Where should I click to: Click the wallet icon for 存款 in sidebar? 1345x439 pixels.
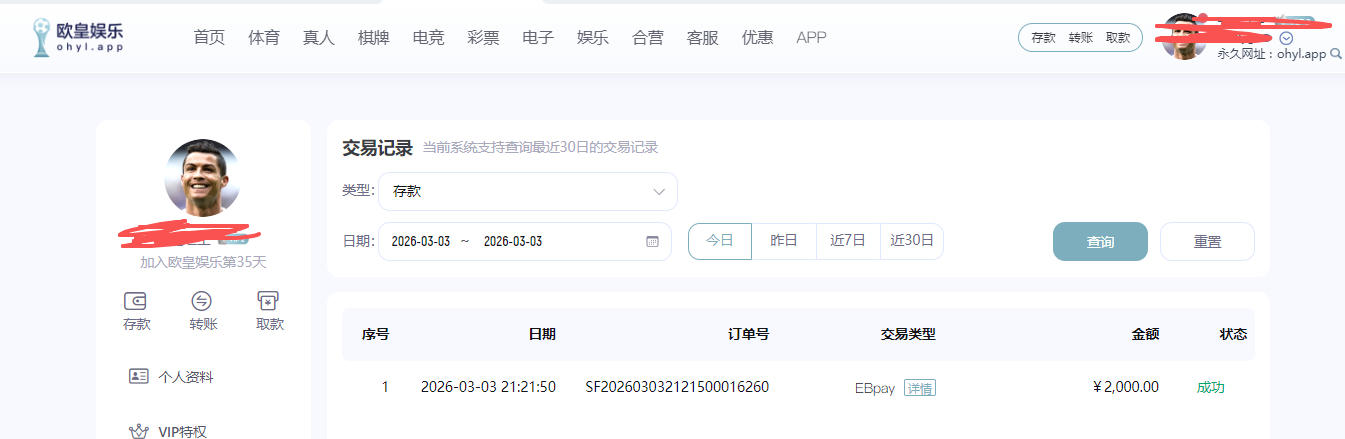click(x=136, y=301)
